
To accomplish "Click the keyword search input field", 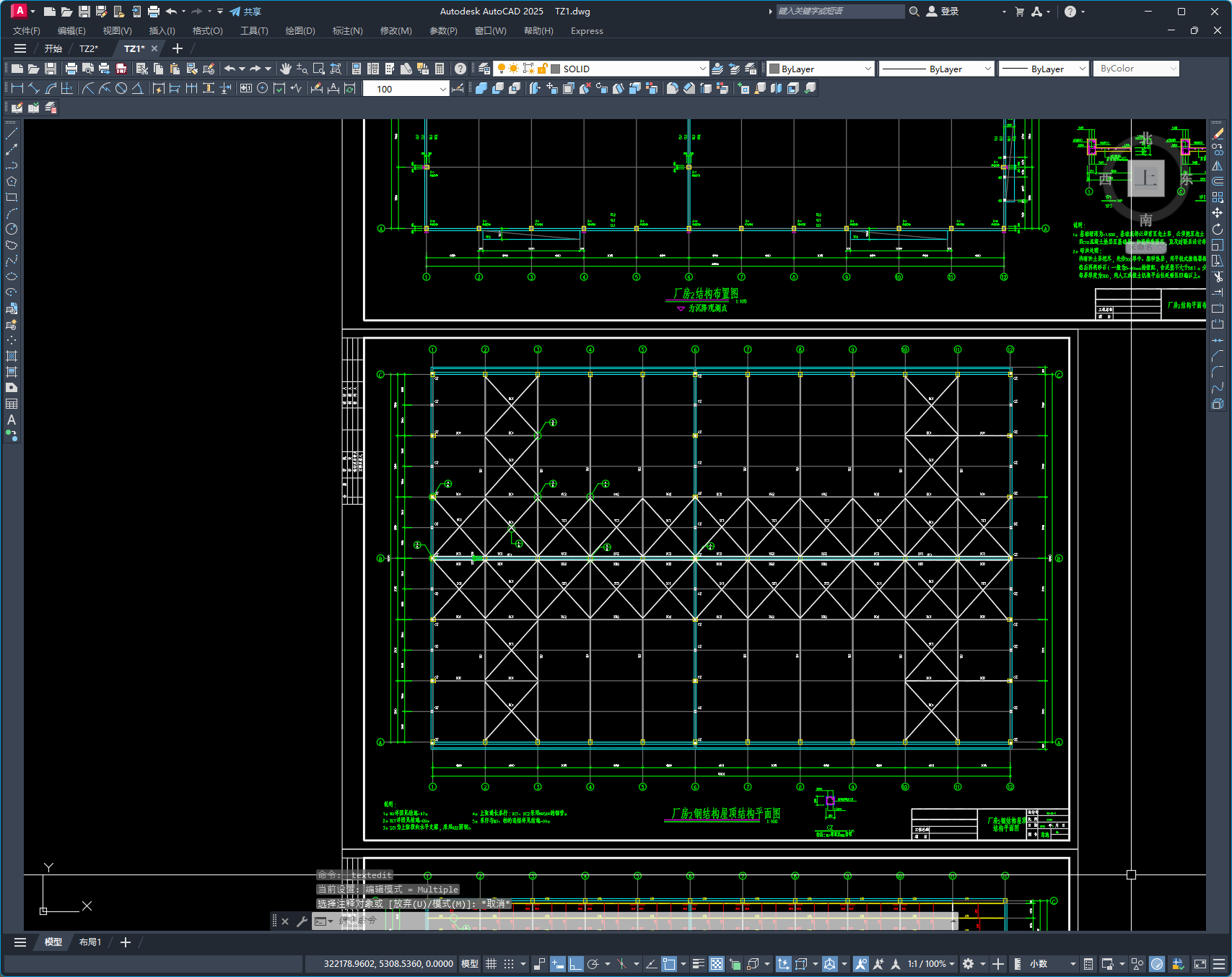I will 839,12.
